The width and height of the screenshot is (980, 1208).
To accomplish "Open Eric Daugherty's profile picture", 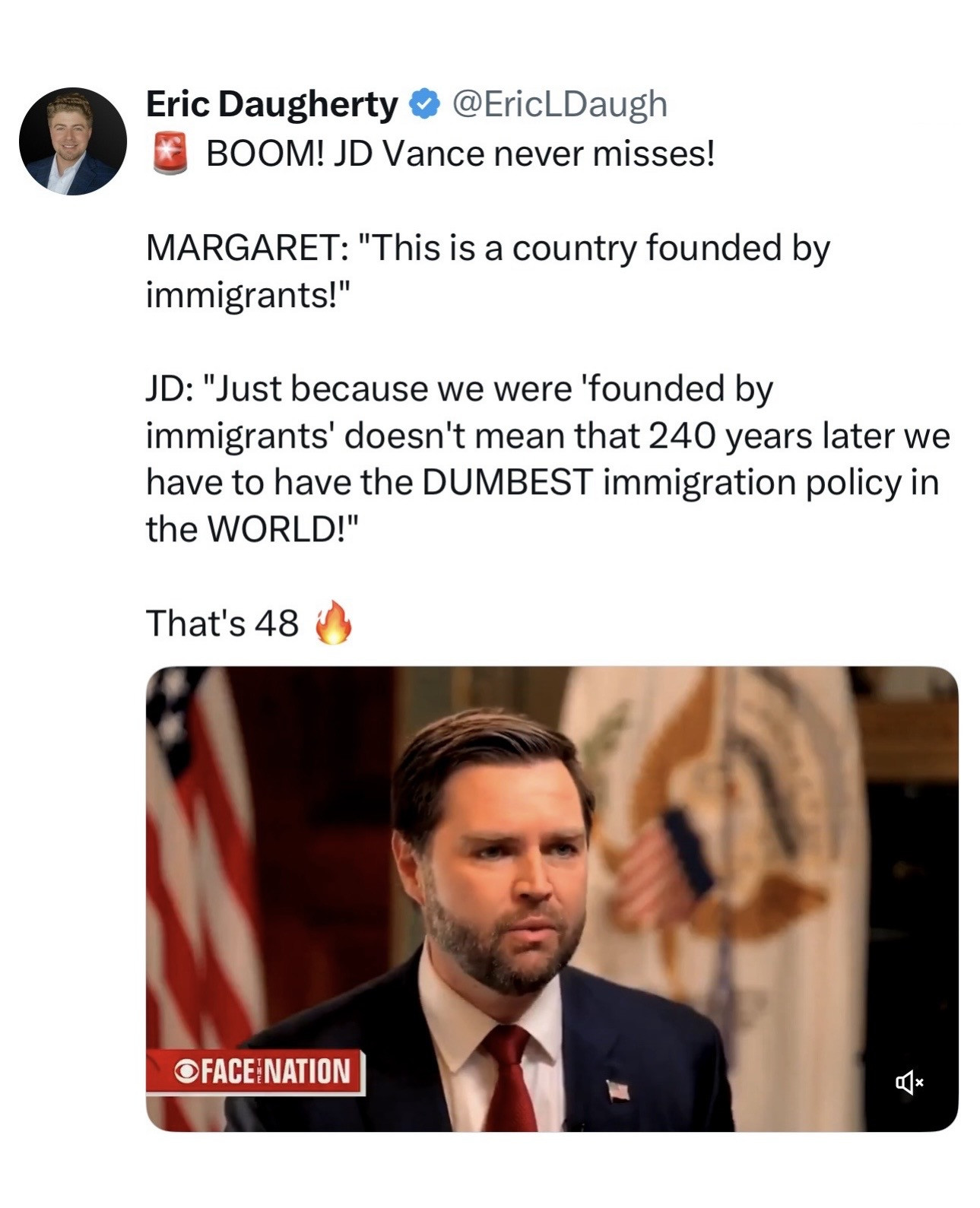I will (x=73, y=141).
